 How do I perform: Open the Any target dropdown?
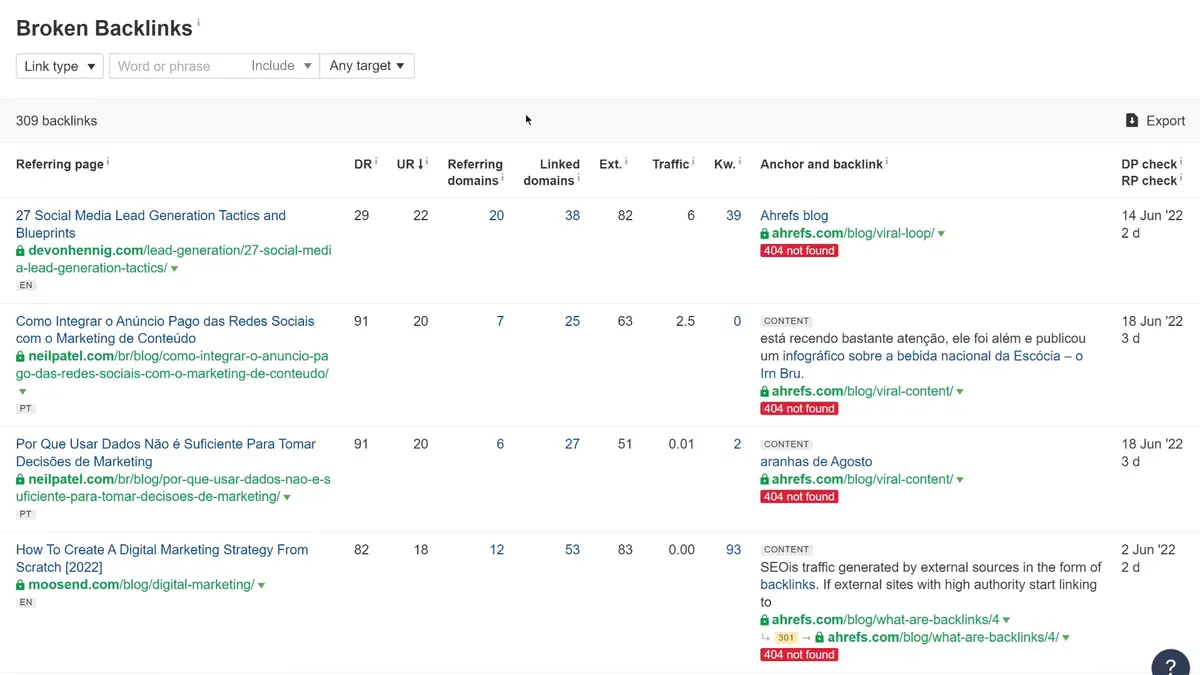[x=367, y=66]
